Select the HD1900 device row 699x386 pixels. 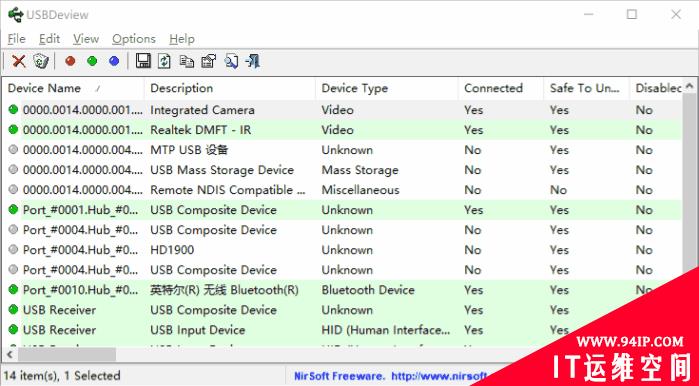click(342, 250)
